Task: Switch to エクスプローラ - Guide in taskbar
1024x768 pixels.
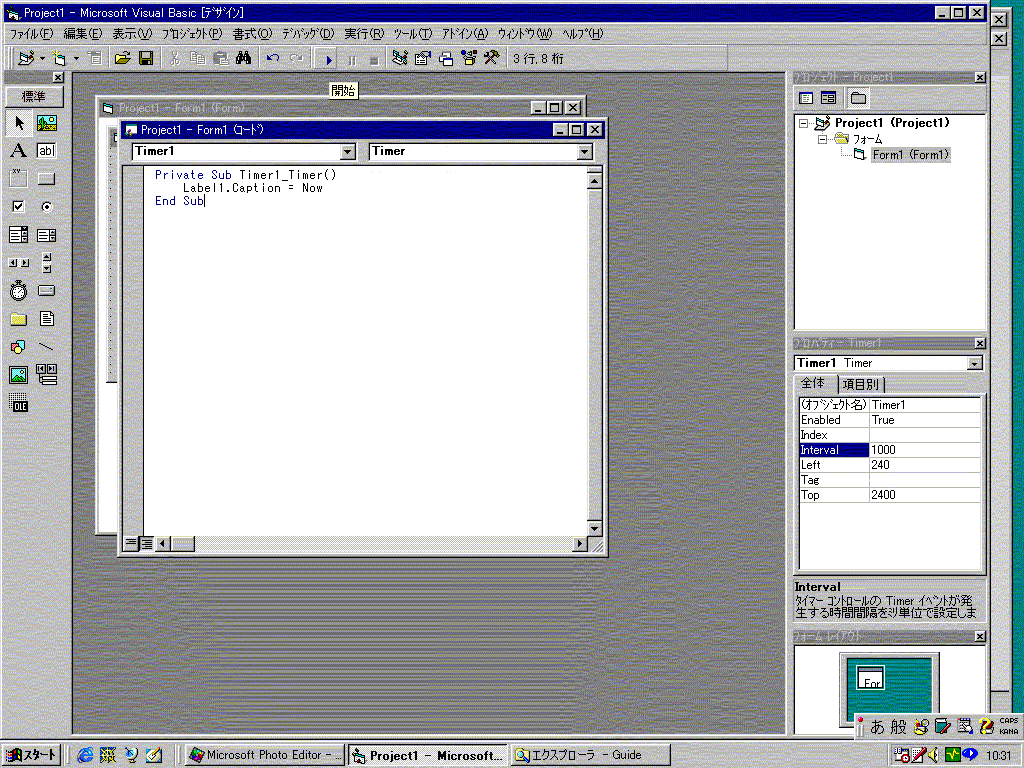Action: tap(591, 755)
